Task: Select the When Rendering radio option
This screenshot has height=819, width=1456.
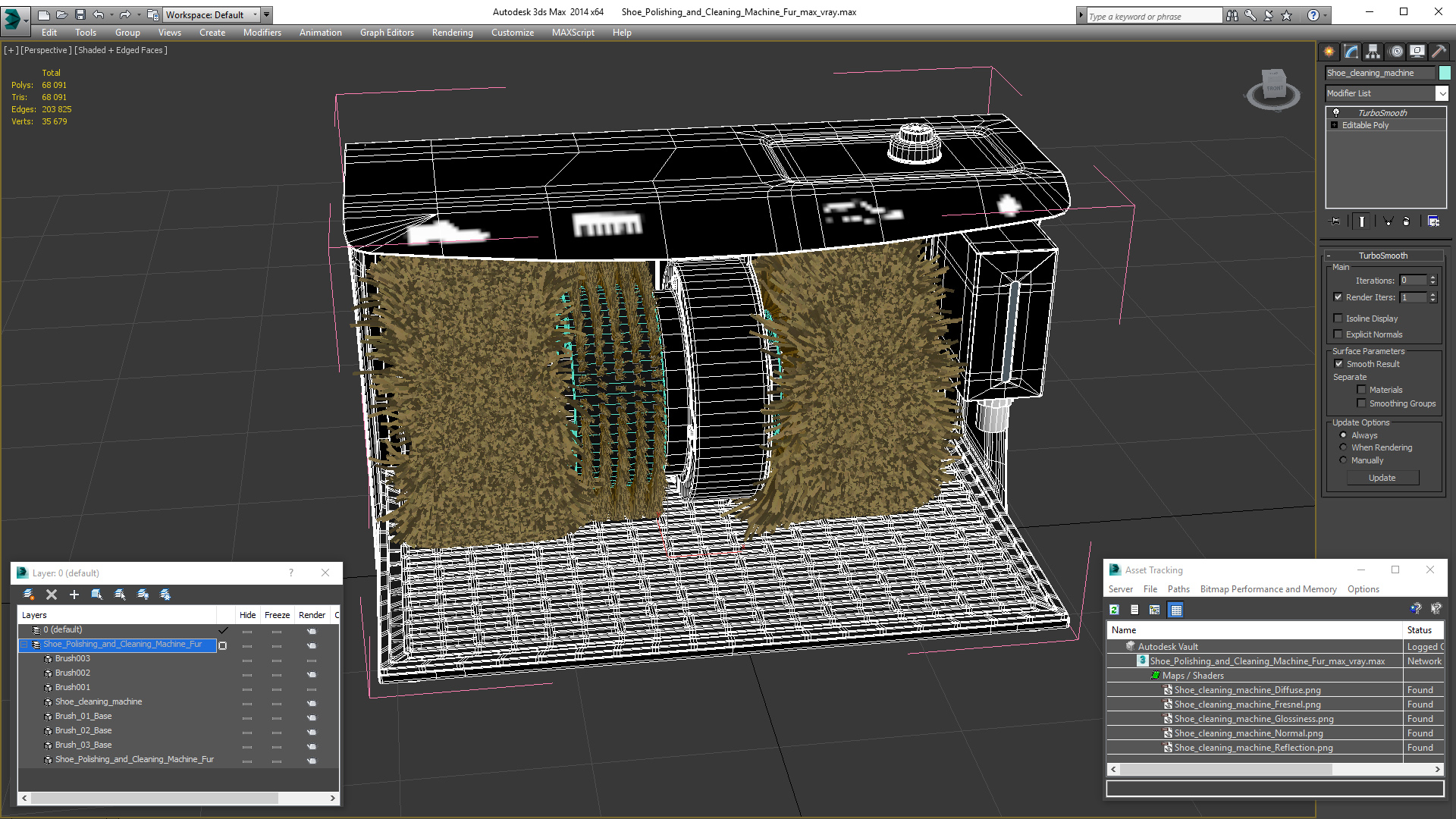Action: click(1343, 447)
